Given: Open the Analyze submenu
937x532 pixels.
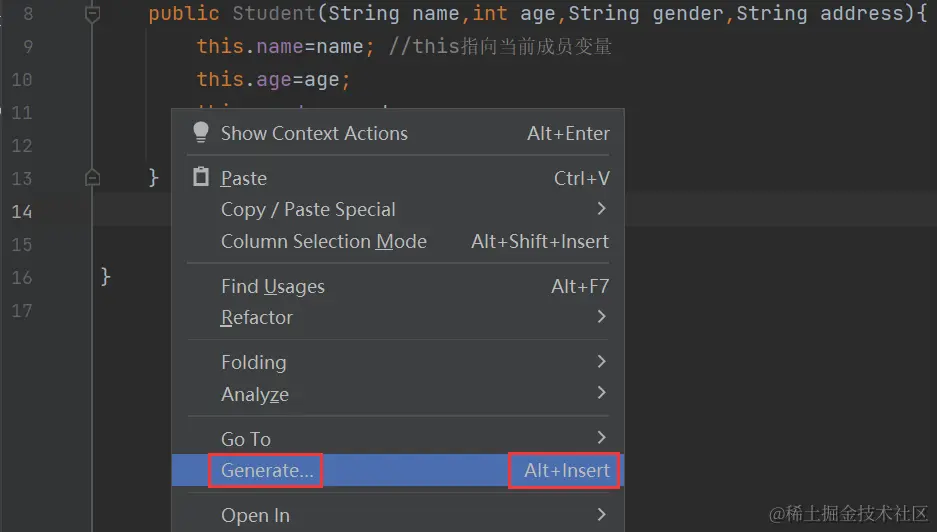Looking at the screenshot, I should click(x=254, y=394).
